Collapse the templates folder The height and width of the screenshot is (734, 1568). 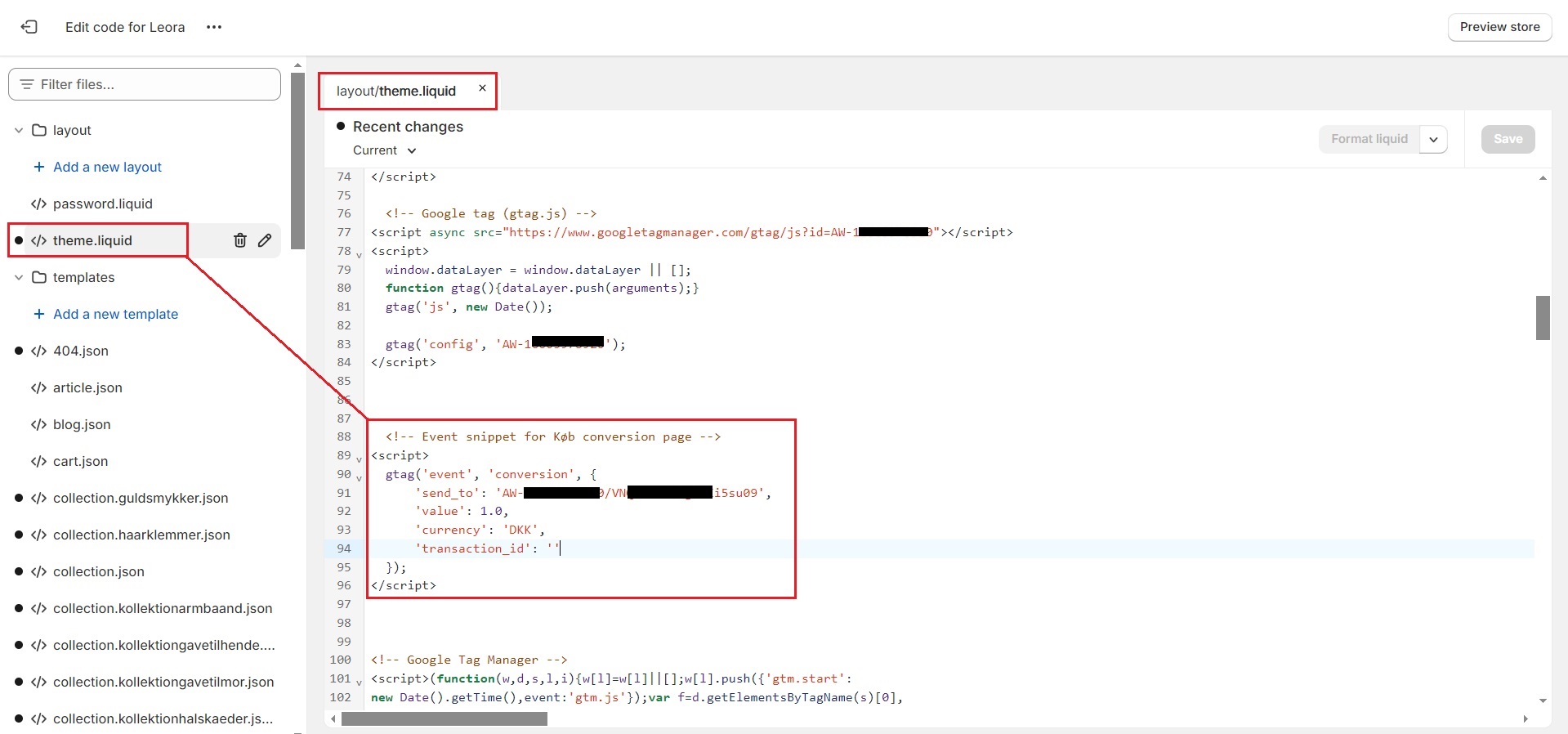pyautogui.click(x=19, y=277)
